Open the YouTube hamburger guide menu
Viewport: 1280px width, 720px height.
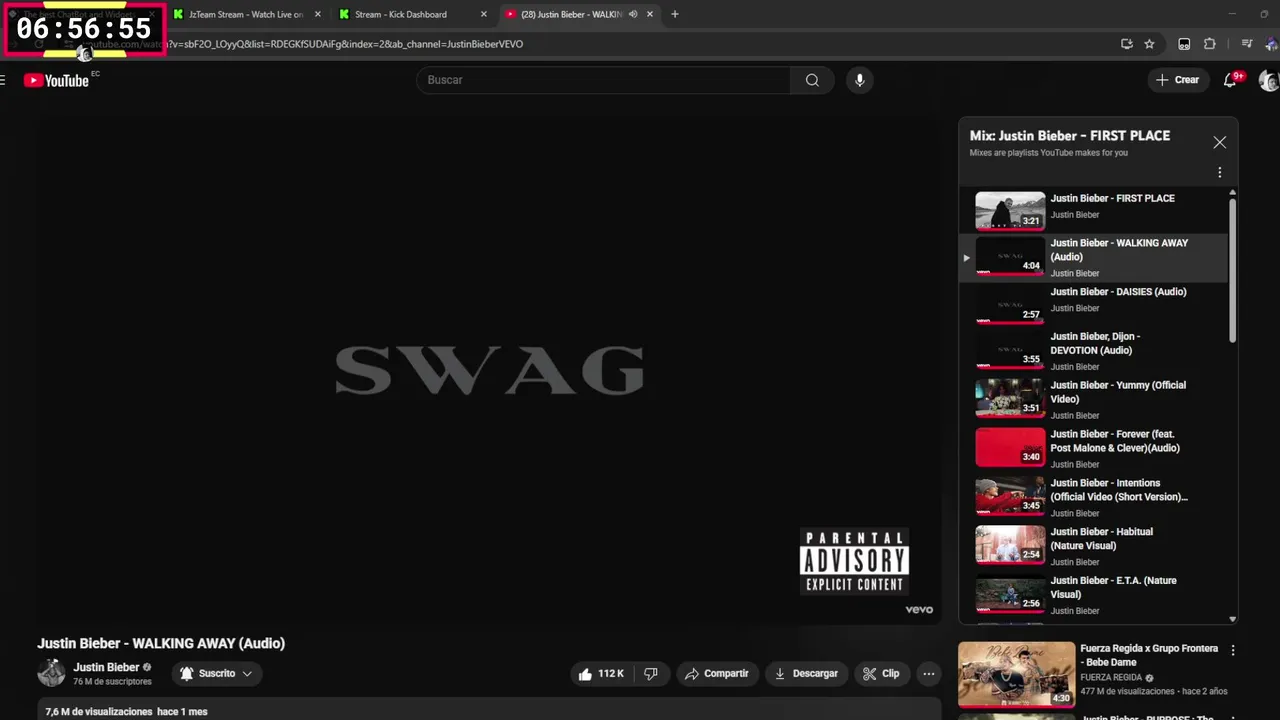(3, 80)
